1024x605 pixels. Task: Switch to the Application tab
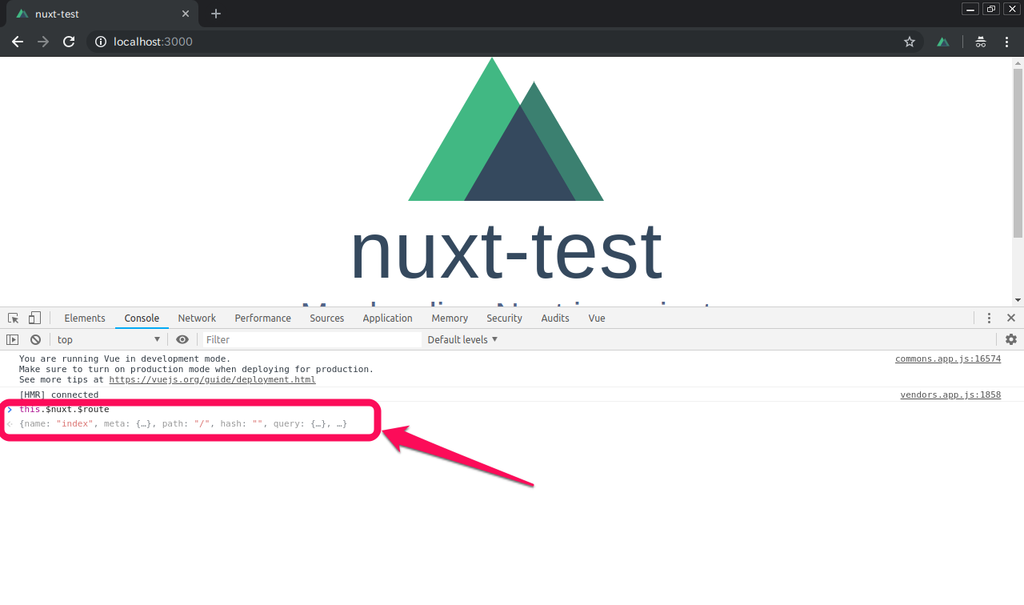(387, 318)
